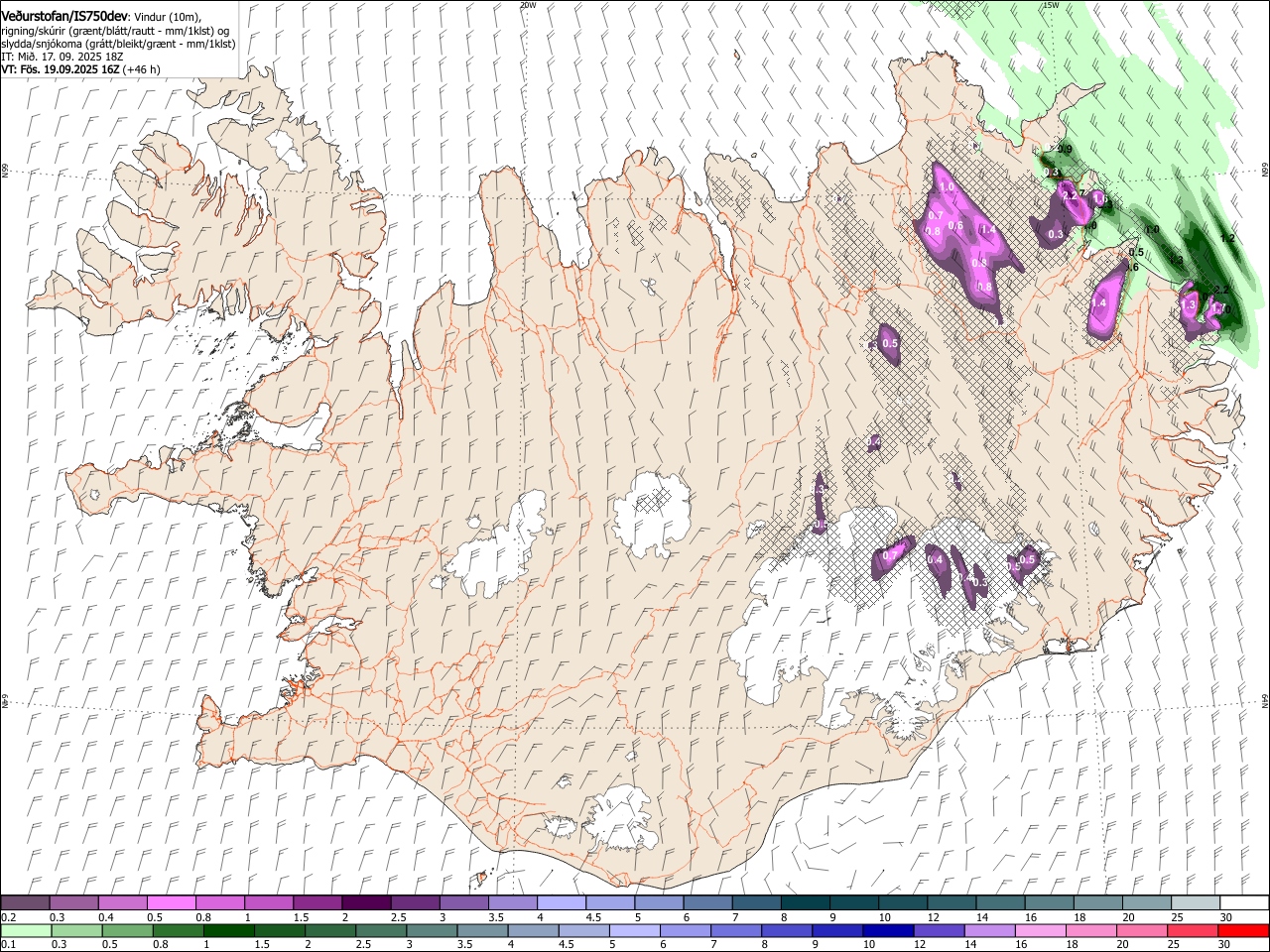The image size is (1270, 952).
Task: Pick the very dark purple 2–2.5 snow swatch
Action: tap(365, 902)
